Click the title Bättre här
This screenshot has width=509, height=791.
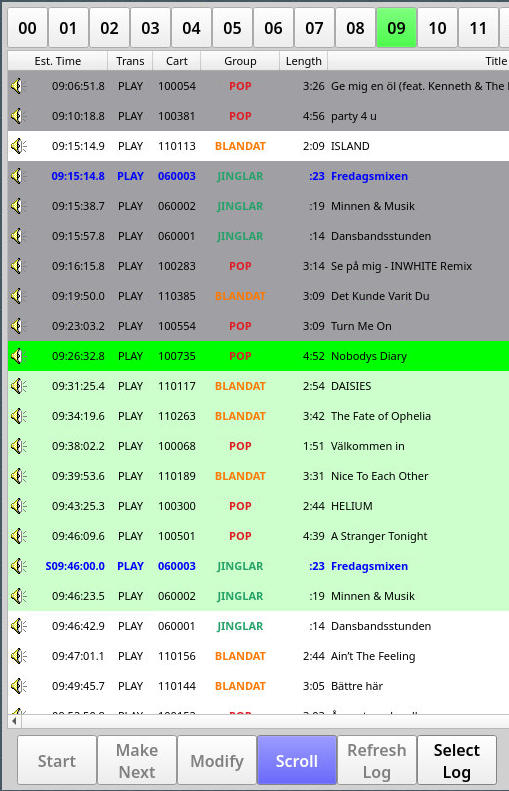357,687
